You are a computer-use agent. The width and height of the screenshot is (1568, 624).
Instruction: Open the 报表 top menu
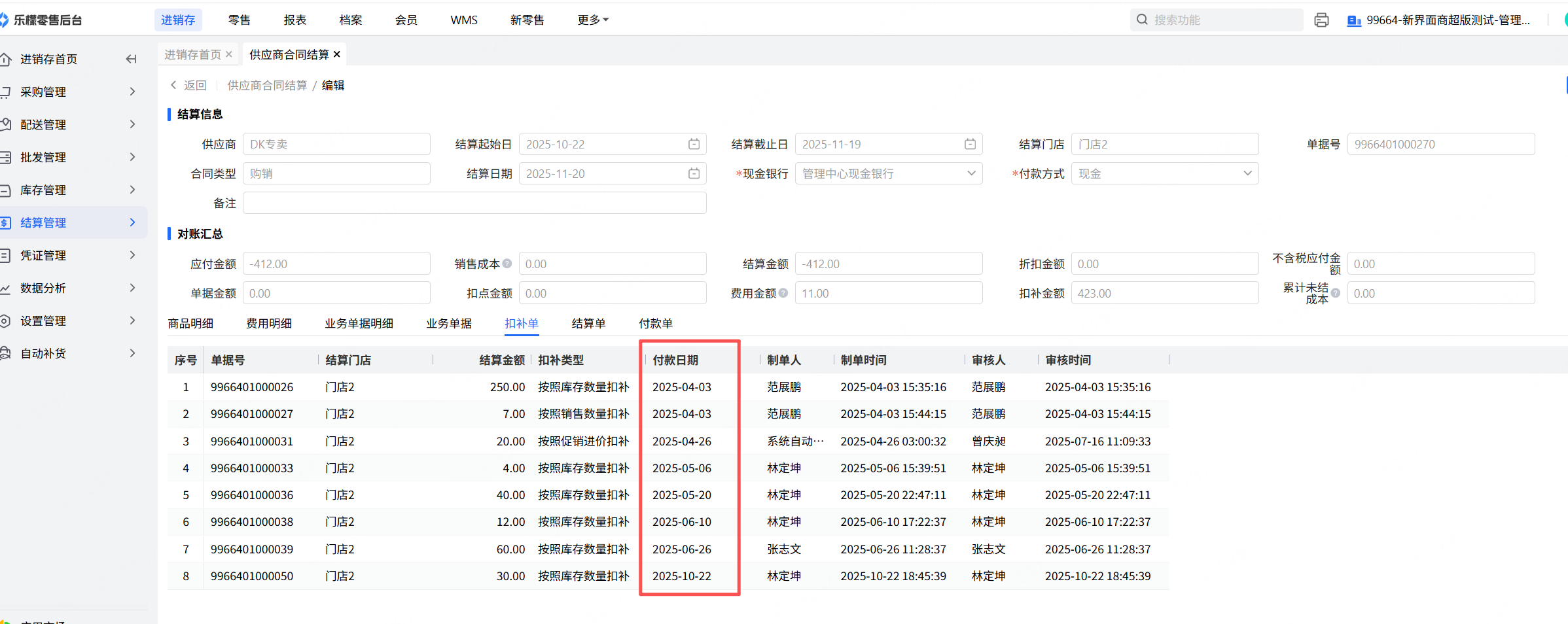click(294, 20)
